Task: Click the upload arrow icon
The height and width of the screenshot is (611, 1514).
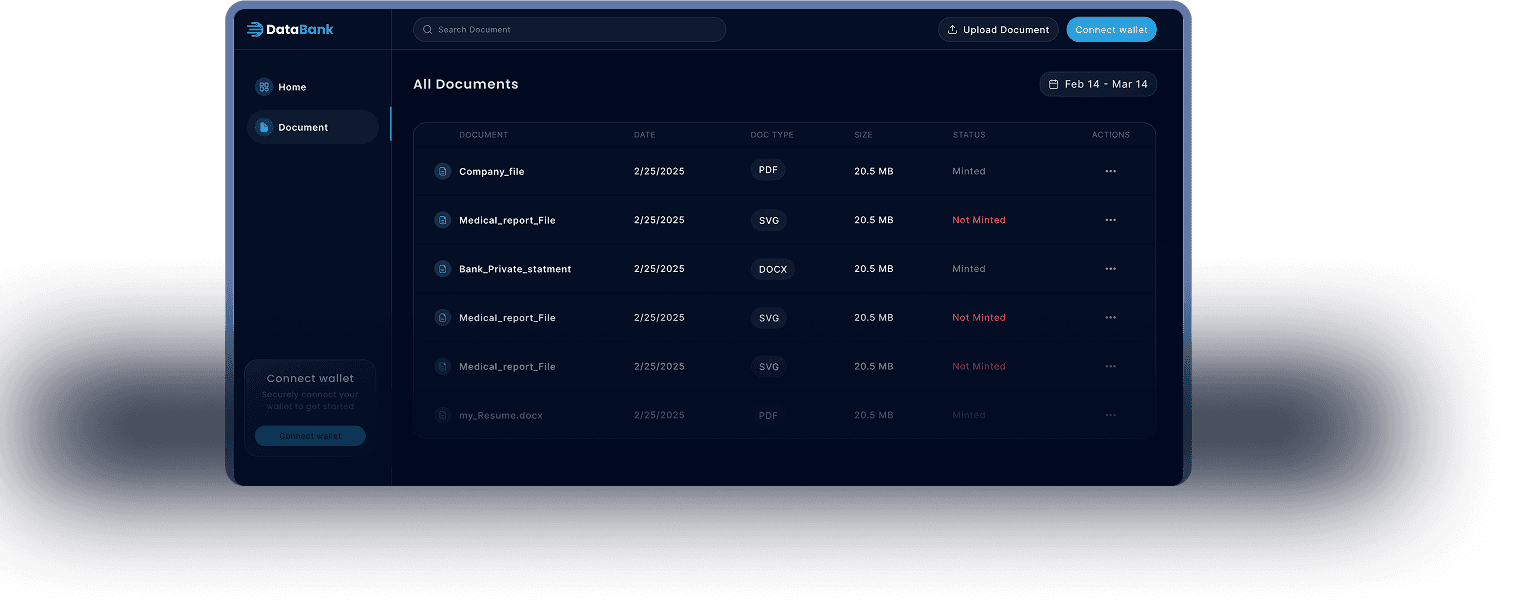Action: [952, 30]
